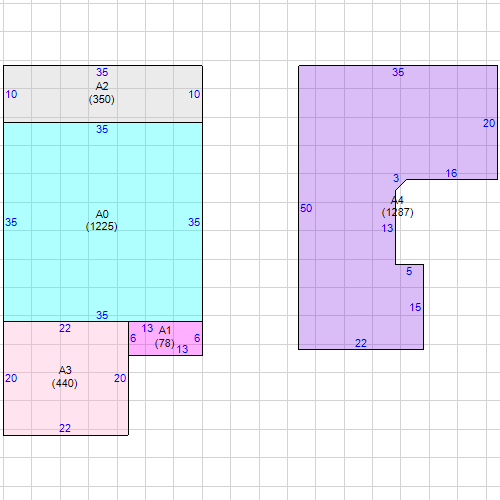Click the 50 dimension on A4's left edge
500x500 pixels.
306,208
